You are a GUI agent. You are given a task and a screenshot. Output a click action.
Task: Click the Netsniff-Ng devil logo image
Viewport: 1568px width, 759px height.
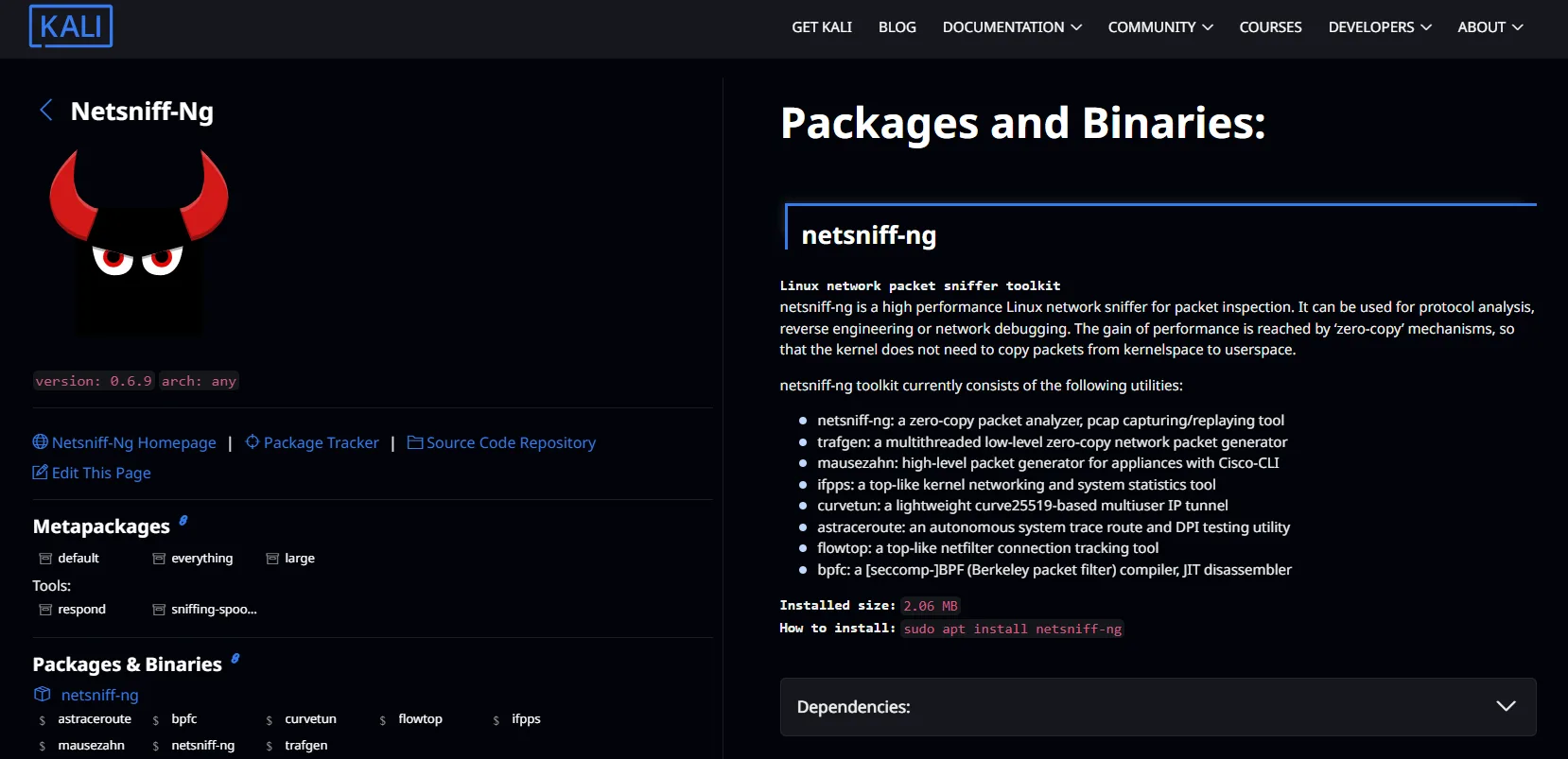pyautogui.click(x=139, y=241)
